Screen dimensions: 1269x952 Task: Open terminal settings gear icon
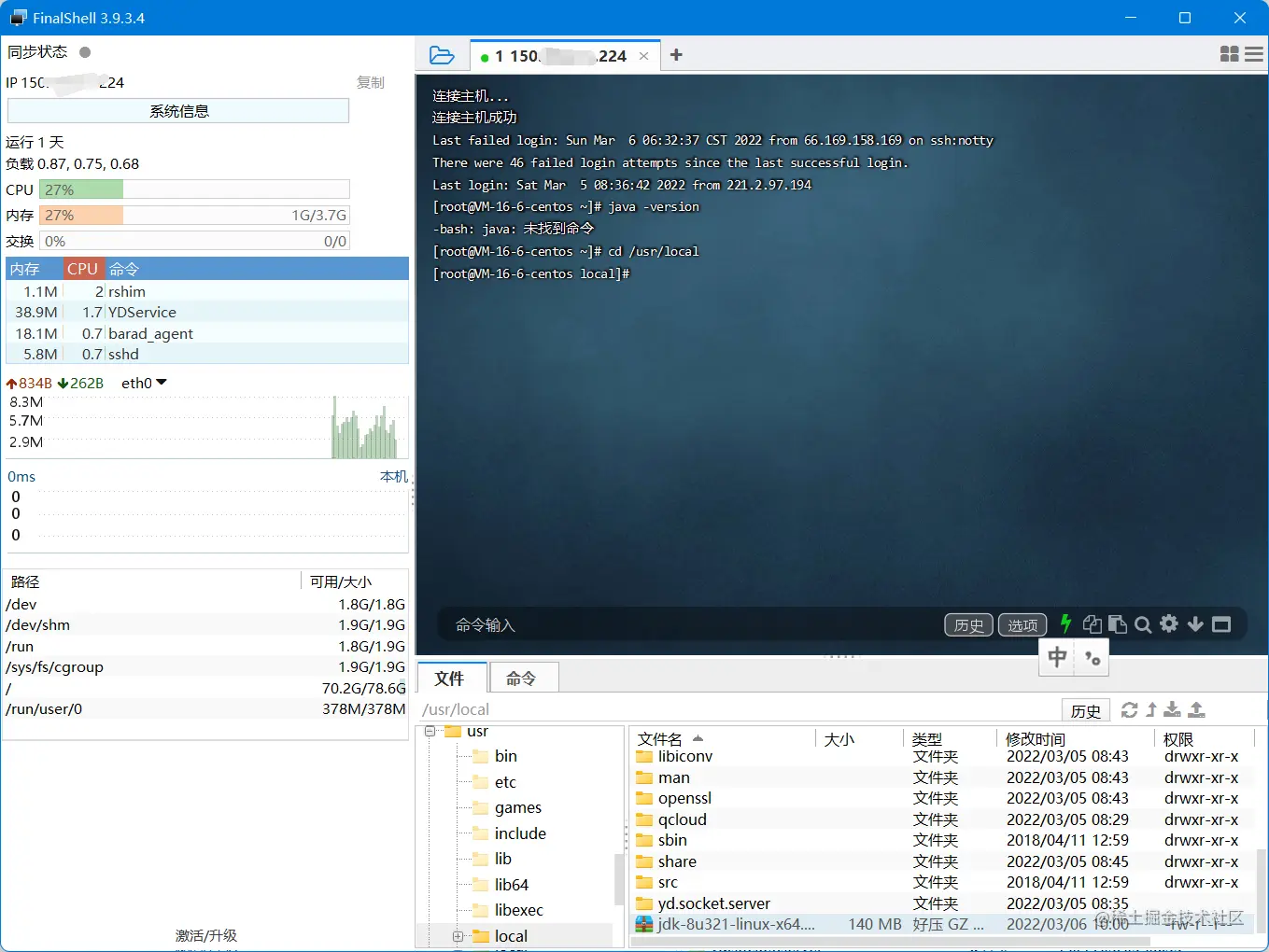pos(1169,623)
